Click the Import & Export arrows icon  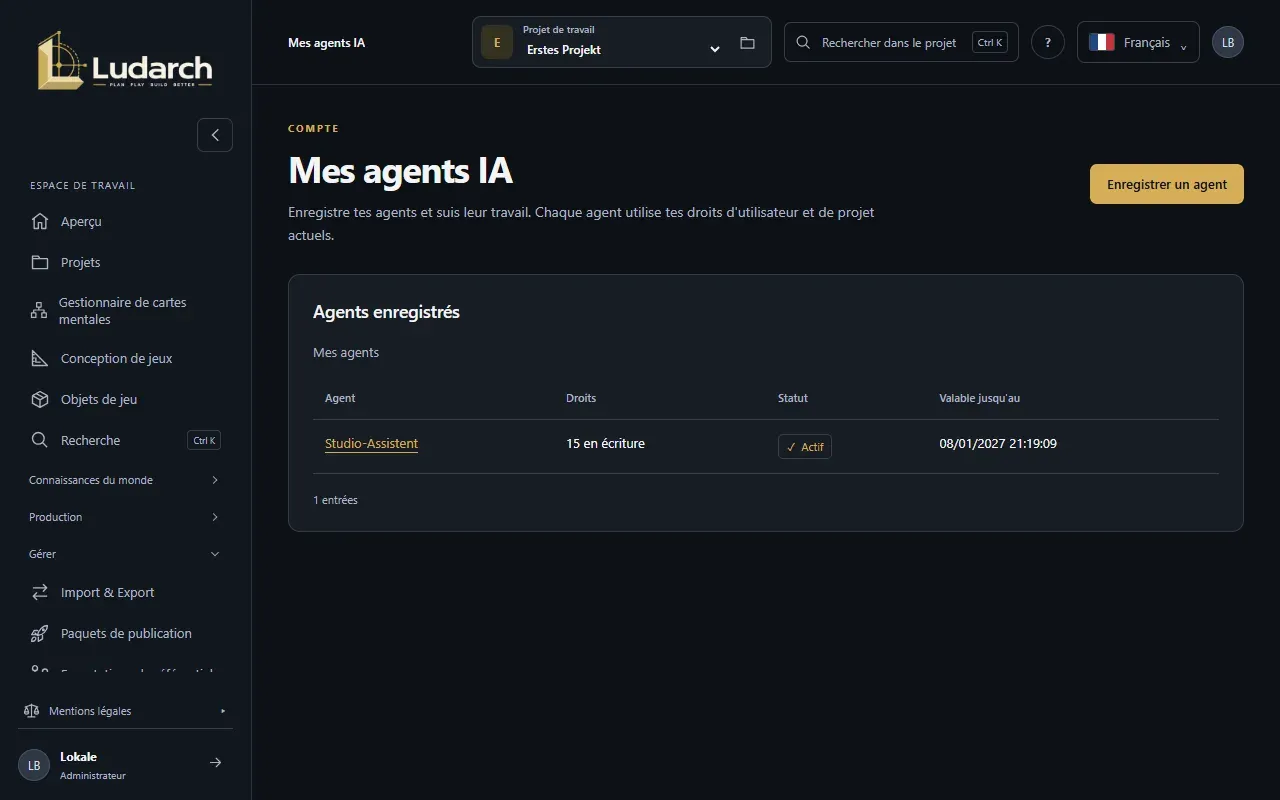pyautogui.click(x=40, y=592)
